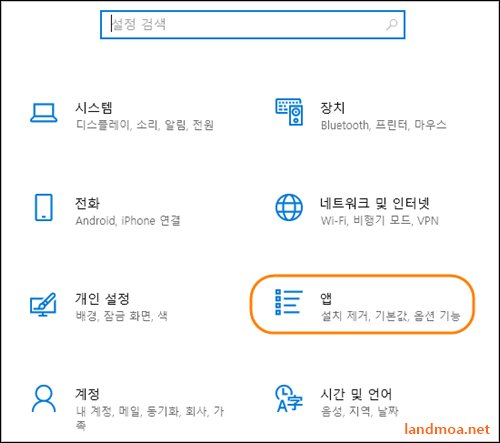Click the globe icon for network settings
Screen dimensions: 500x443
pos(289,207)
